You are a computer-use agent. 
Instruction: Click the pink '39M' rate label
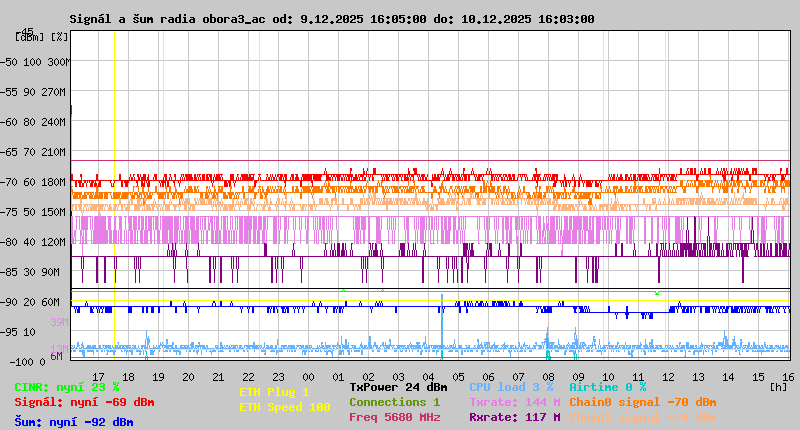click(59, 322)
